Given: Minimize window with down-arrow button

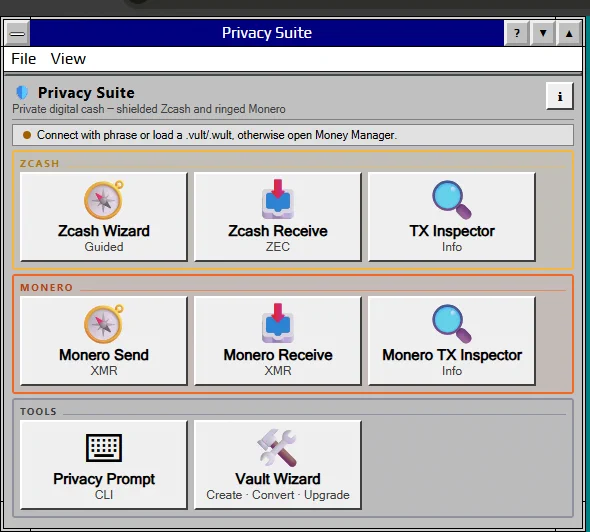Looking at the screenshot, I should coord(543,33).
